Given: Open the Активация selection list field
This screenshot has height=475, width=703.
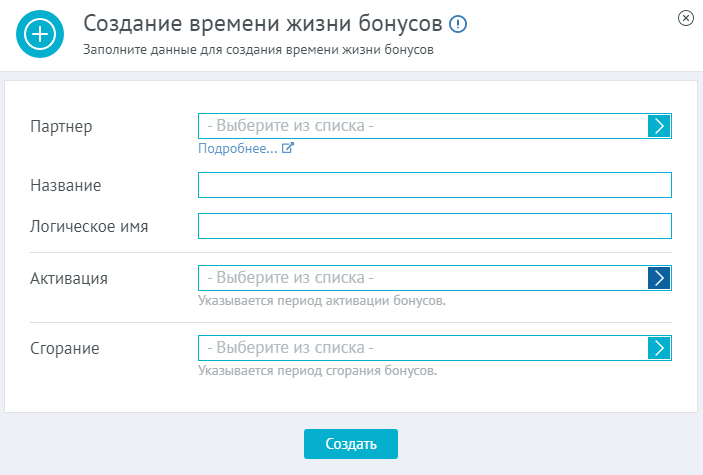Looking at the screenshot, I should pos(434,278).
